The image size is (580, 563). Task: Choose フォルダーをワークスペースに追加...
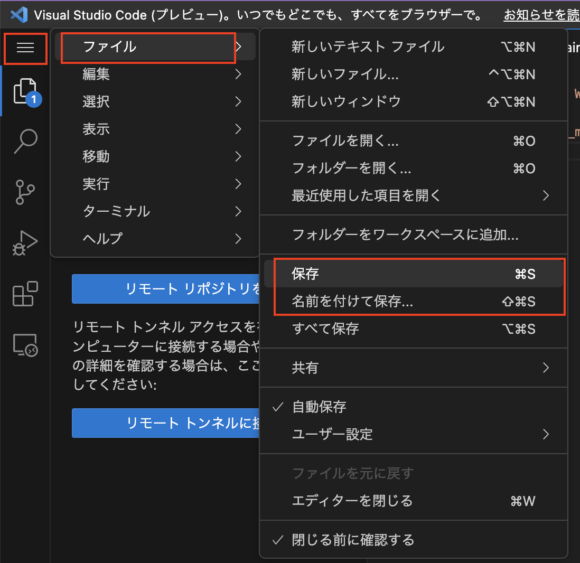[414, 235]
